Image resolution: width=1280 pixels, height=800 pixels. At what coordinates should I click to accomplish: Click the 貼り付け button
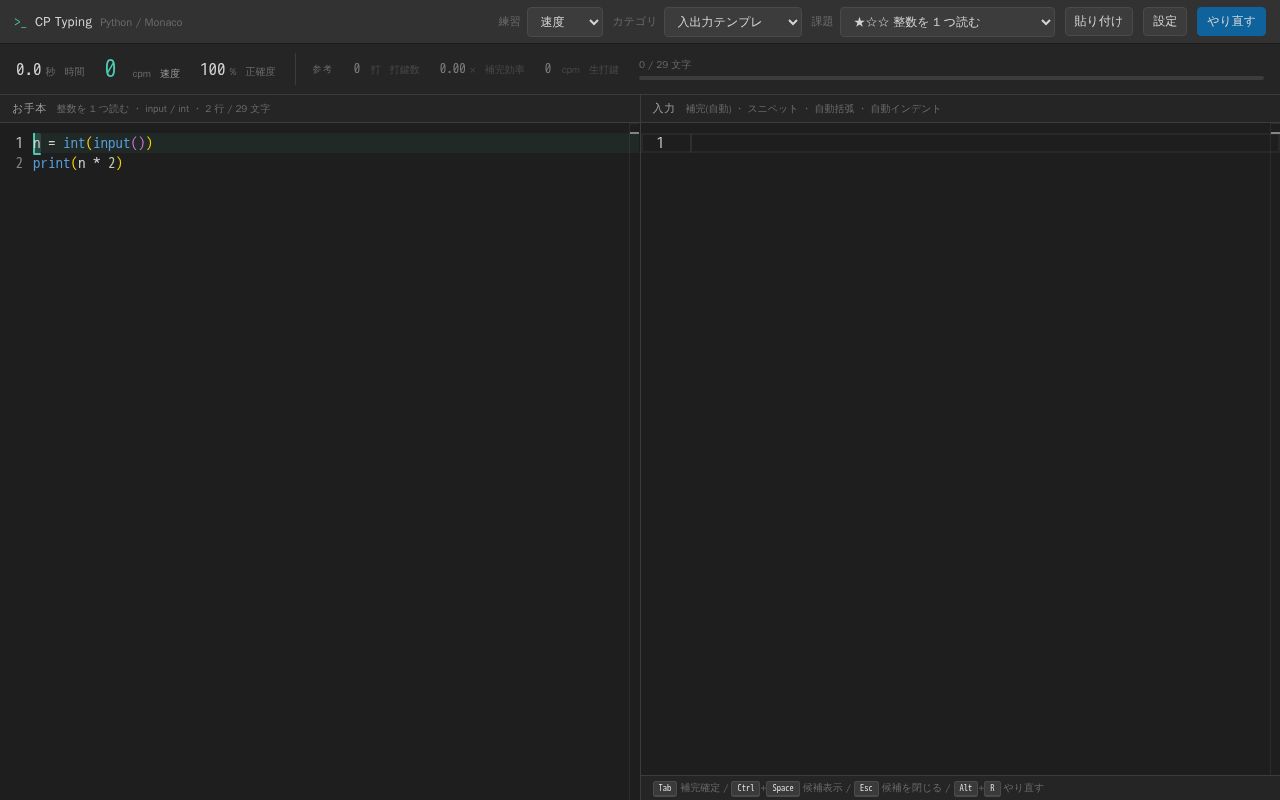[x=1098, y=21]
